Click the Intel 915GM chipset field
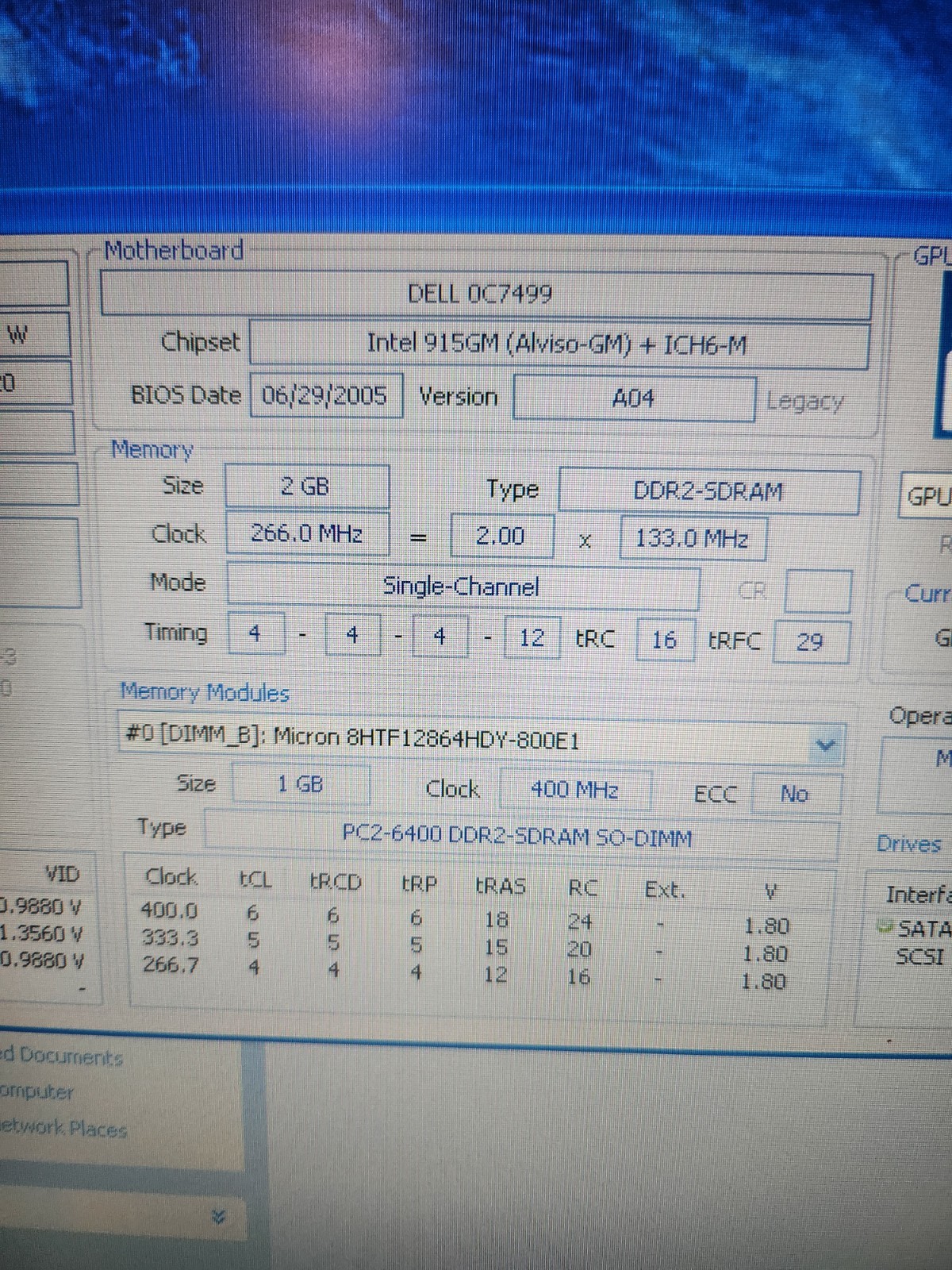Image resolution: width=952 pixels, height=1270 pixels. [x=559, y=344]
